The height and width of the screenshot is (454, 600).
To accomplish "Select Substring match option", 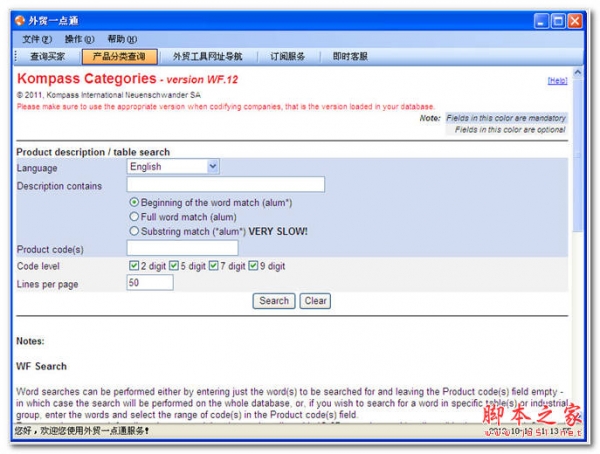I will pos(134,231).
